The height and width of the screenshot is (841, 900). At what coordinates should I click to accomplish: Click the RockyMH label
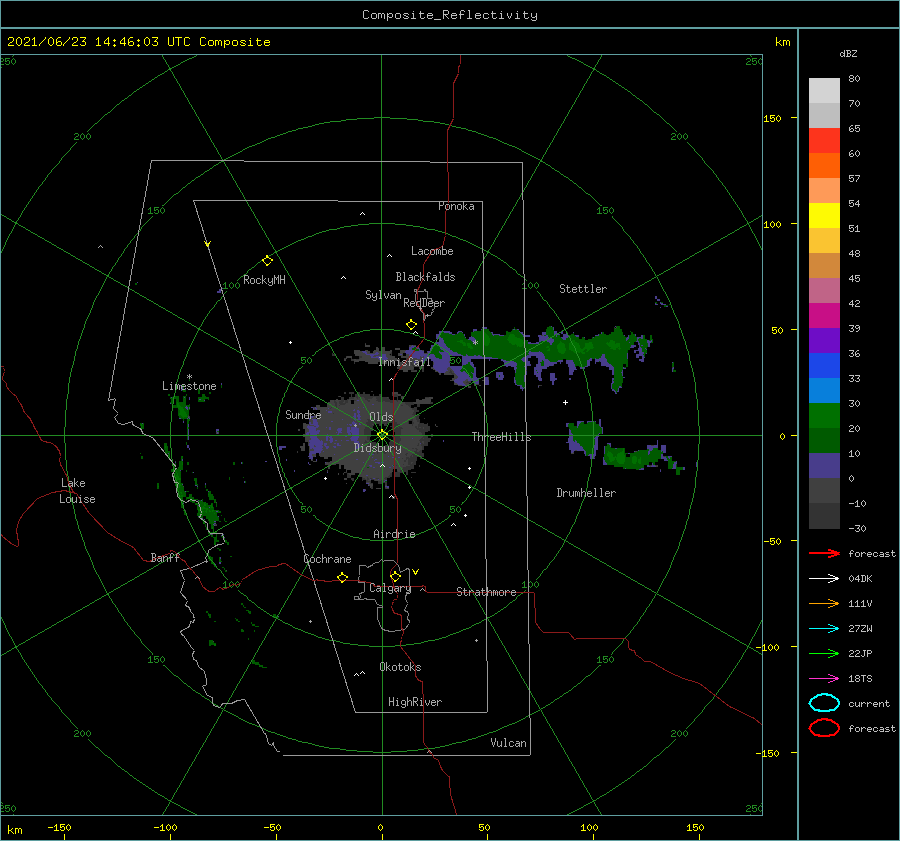(x=264, y=280)
